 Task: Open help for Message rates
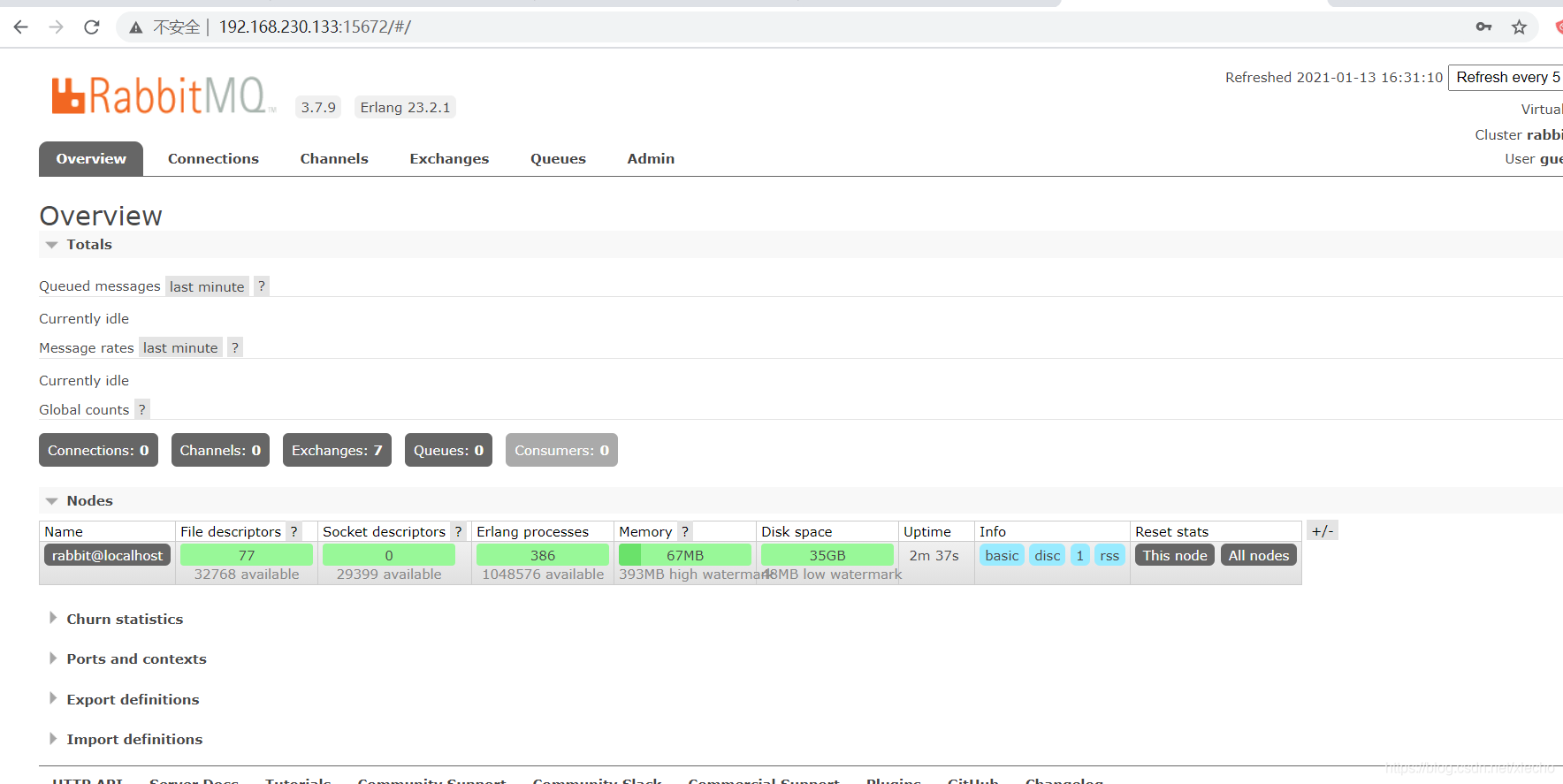click(235, 347)
